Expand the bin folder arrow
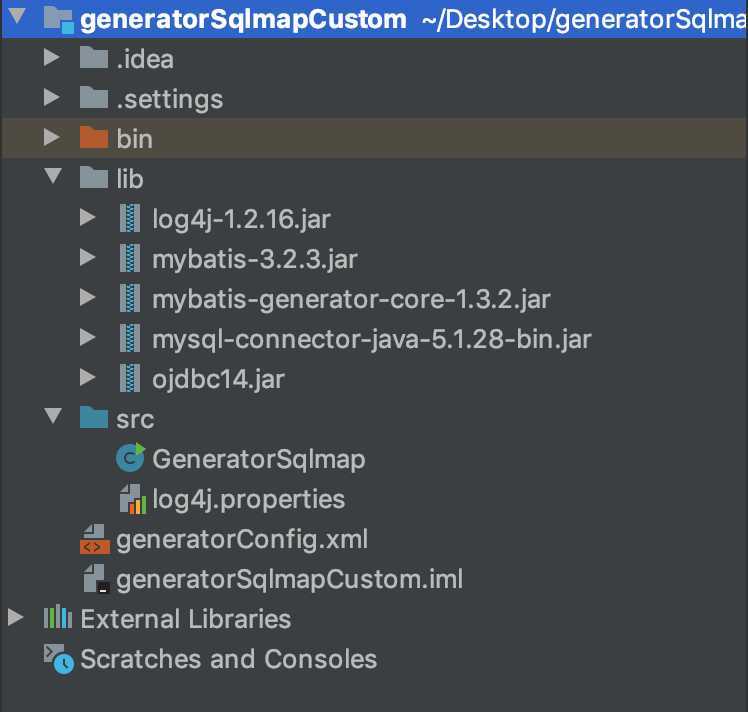The image size is (748, 712). 52,137
